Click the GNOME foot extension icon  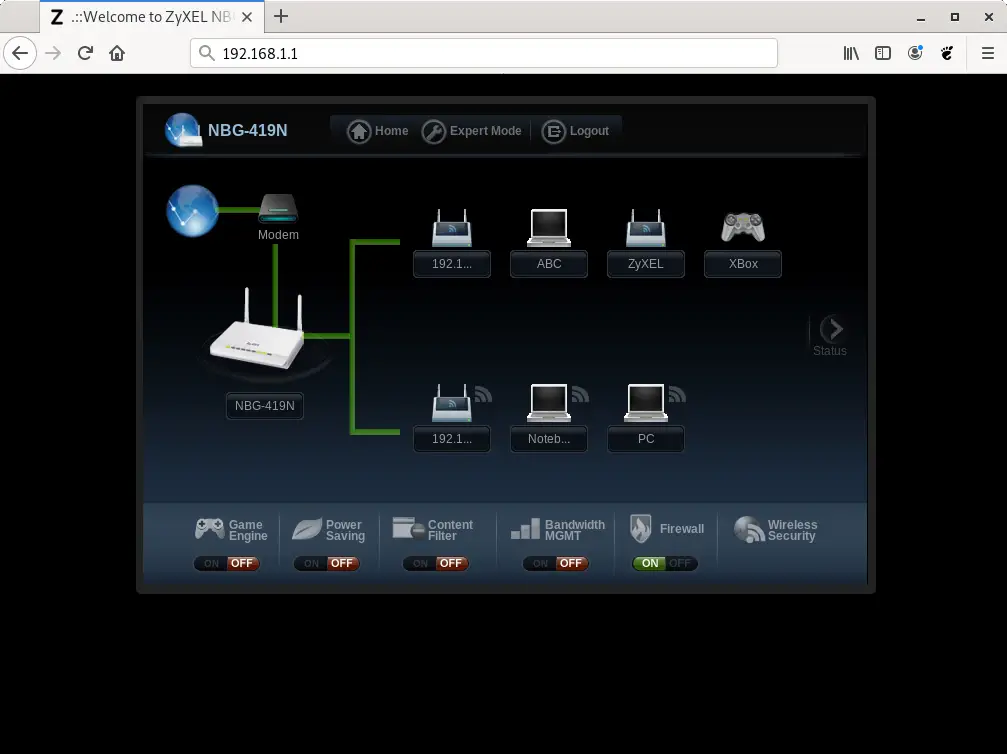947,53
